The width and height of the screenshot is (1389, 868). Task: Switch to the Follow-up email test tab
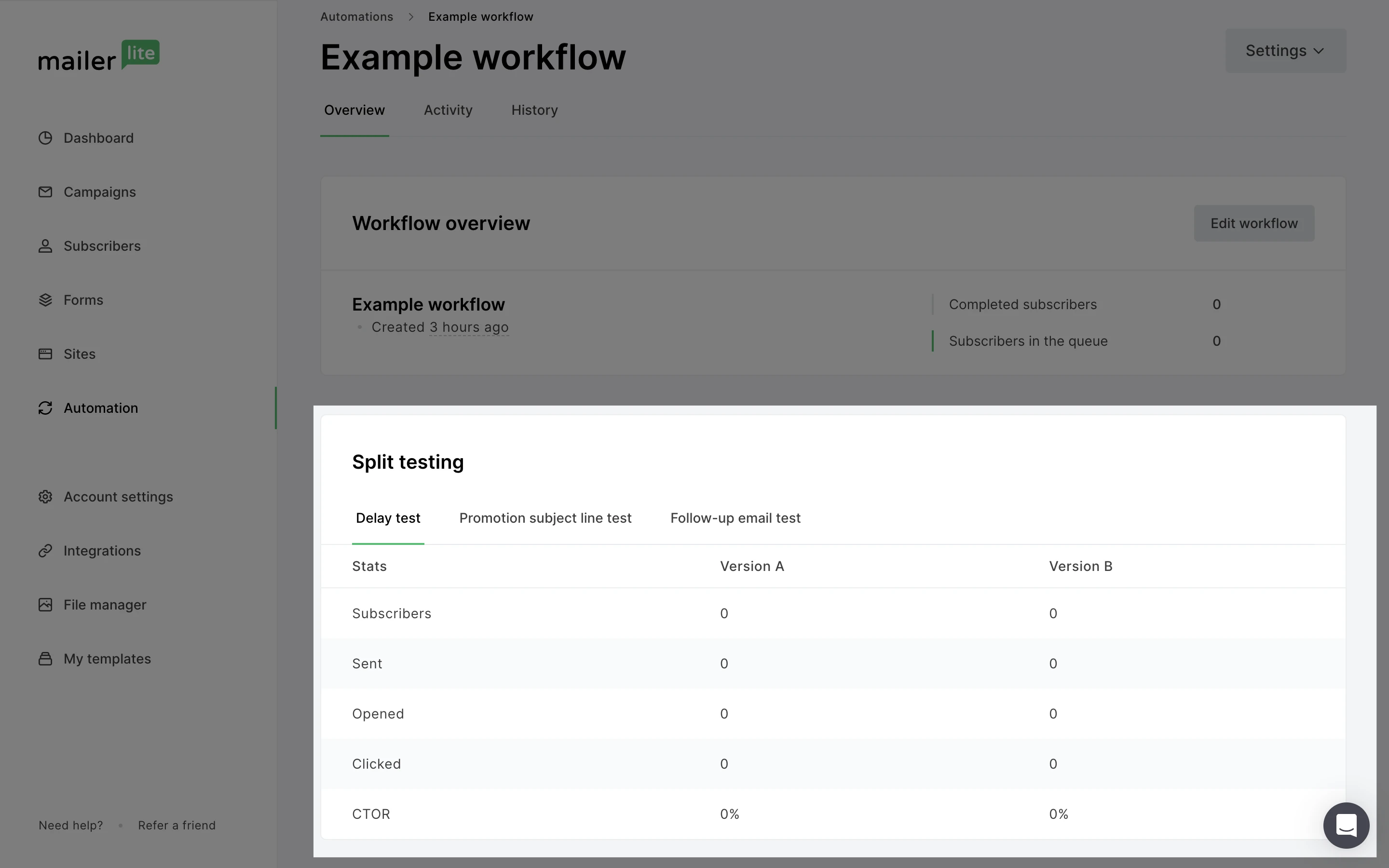tap(735, 518)
